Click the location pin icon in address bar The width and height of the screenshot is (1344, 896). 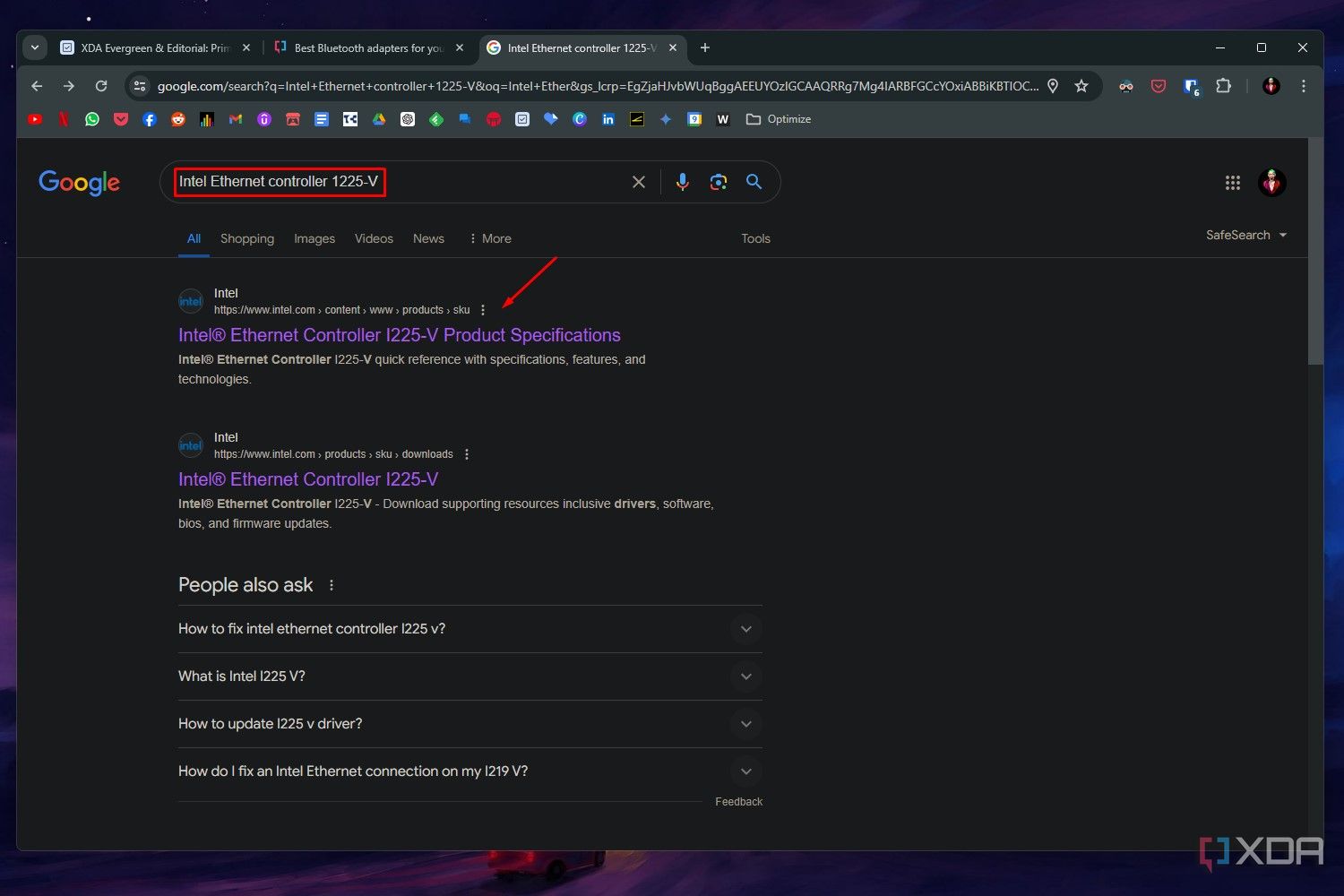(x=1054, y=86)
